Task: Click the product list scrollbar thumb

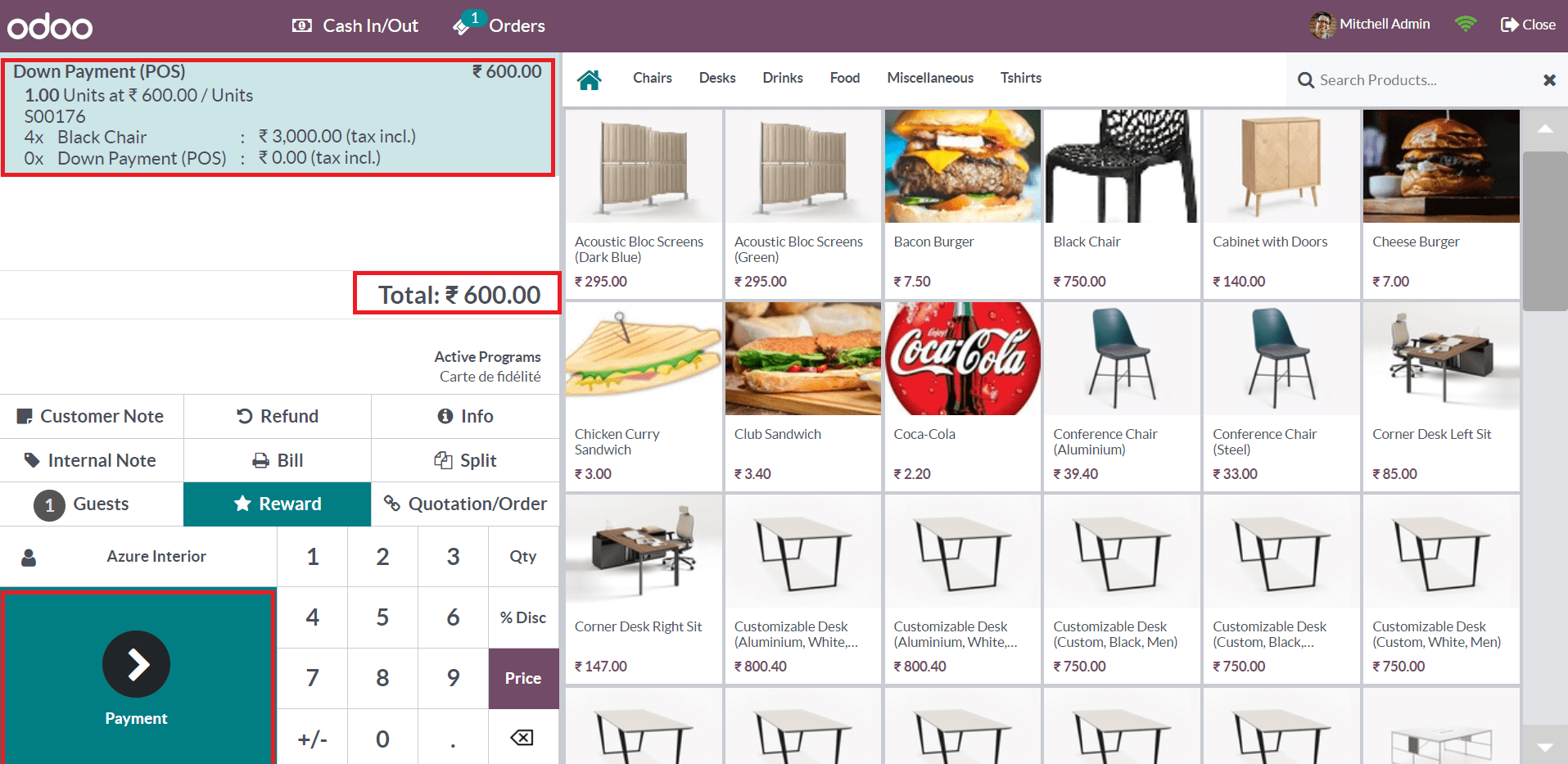Action: [x=1544, y=231]
